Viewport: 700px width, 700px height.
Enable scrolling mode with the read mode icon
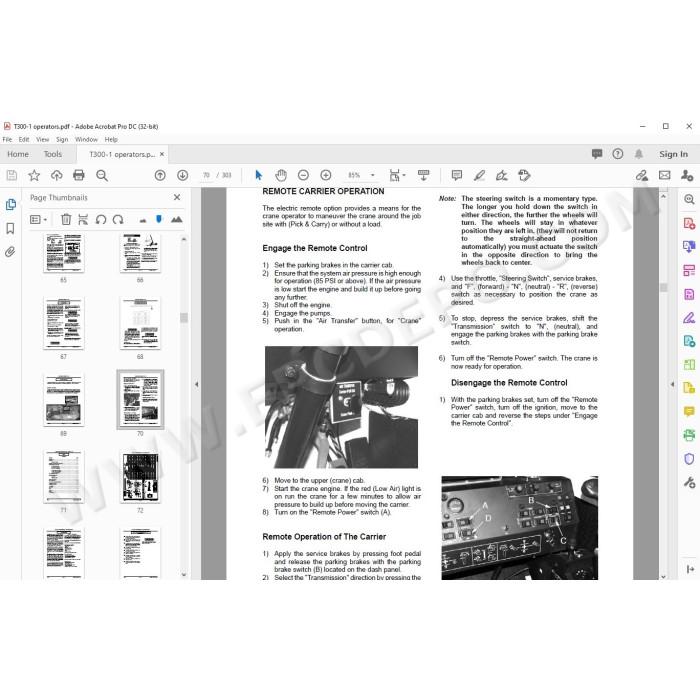[423, 175]
